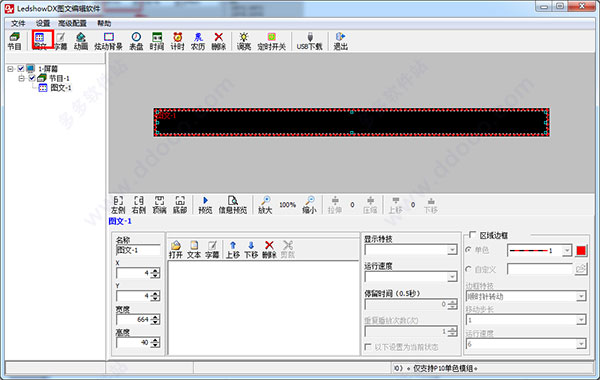The height and width of the screenshot is (380, 600).
Task: Open the 高级配置 menu
Action: coord(72,24)
